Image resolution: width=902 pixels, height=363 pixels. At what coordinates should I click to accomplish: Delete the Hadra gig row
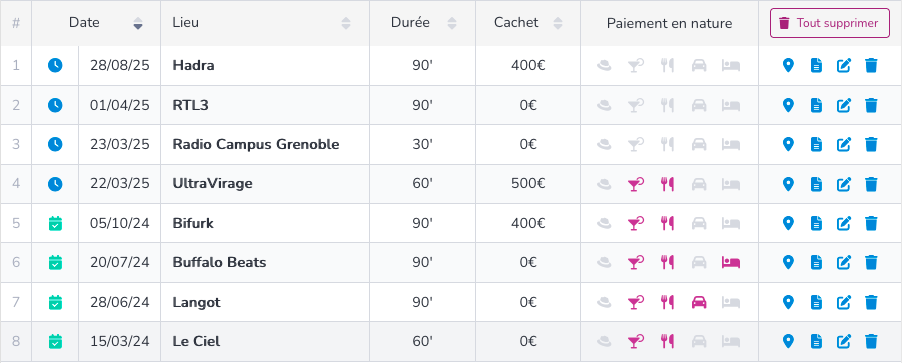(x=871, y=66)
